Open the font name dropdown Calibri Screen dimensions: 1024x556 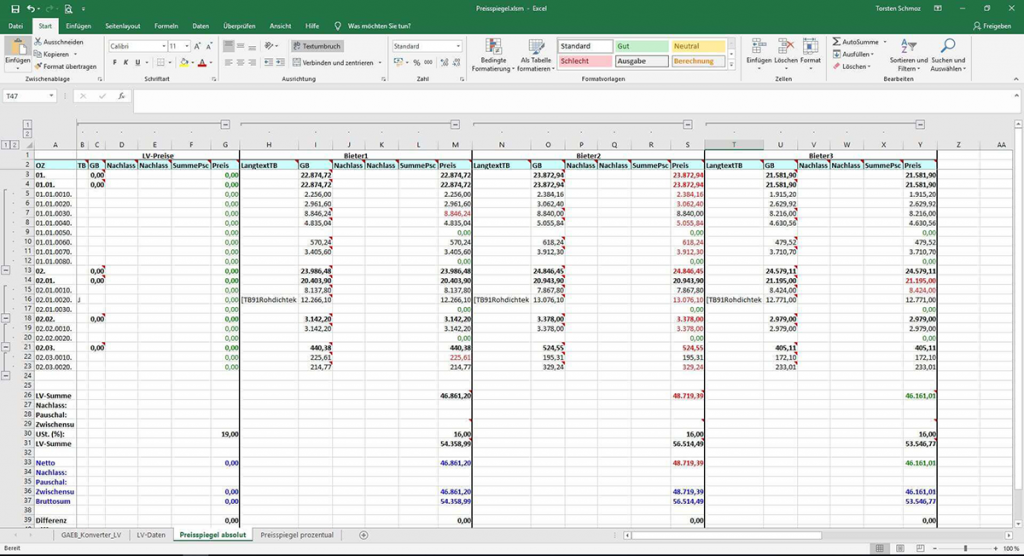click(163, 46)
